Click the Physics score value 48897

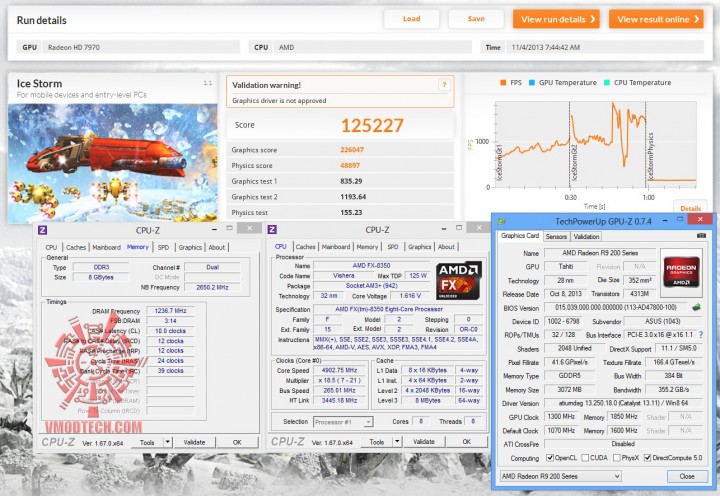(350, 165)
